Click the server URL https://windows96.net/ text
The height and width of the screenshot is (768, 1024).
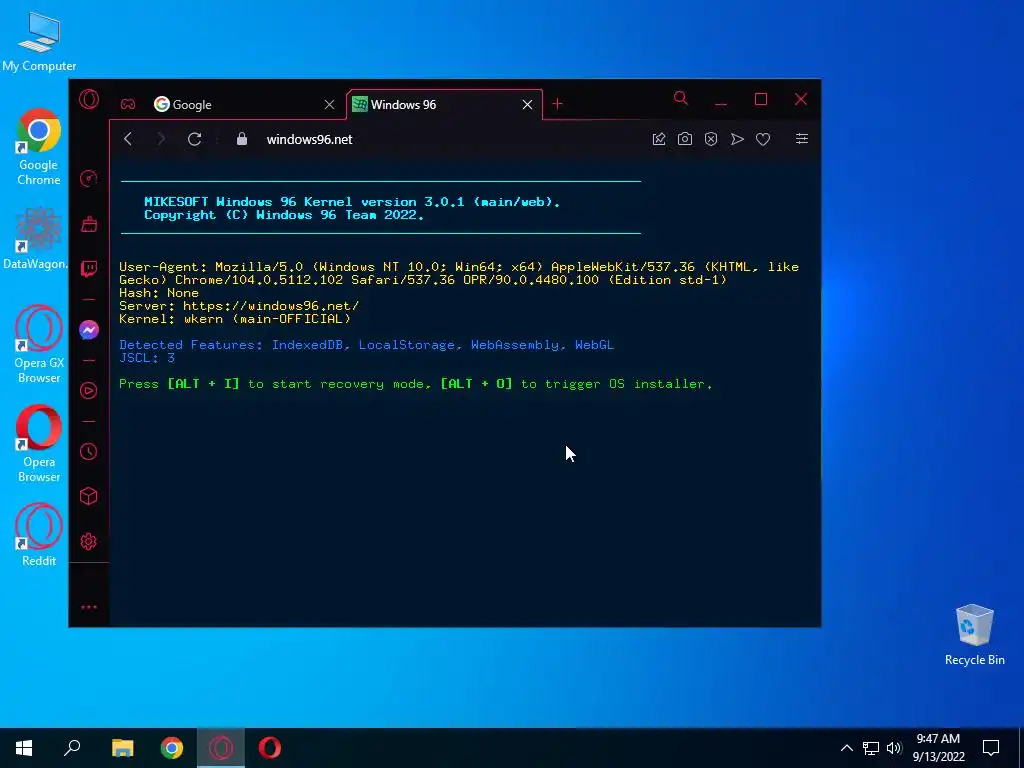pyautogui.click(x=271, y=306)
